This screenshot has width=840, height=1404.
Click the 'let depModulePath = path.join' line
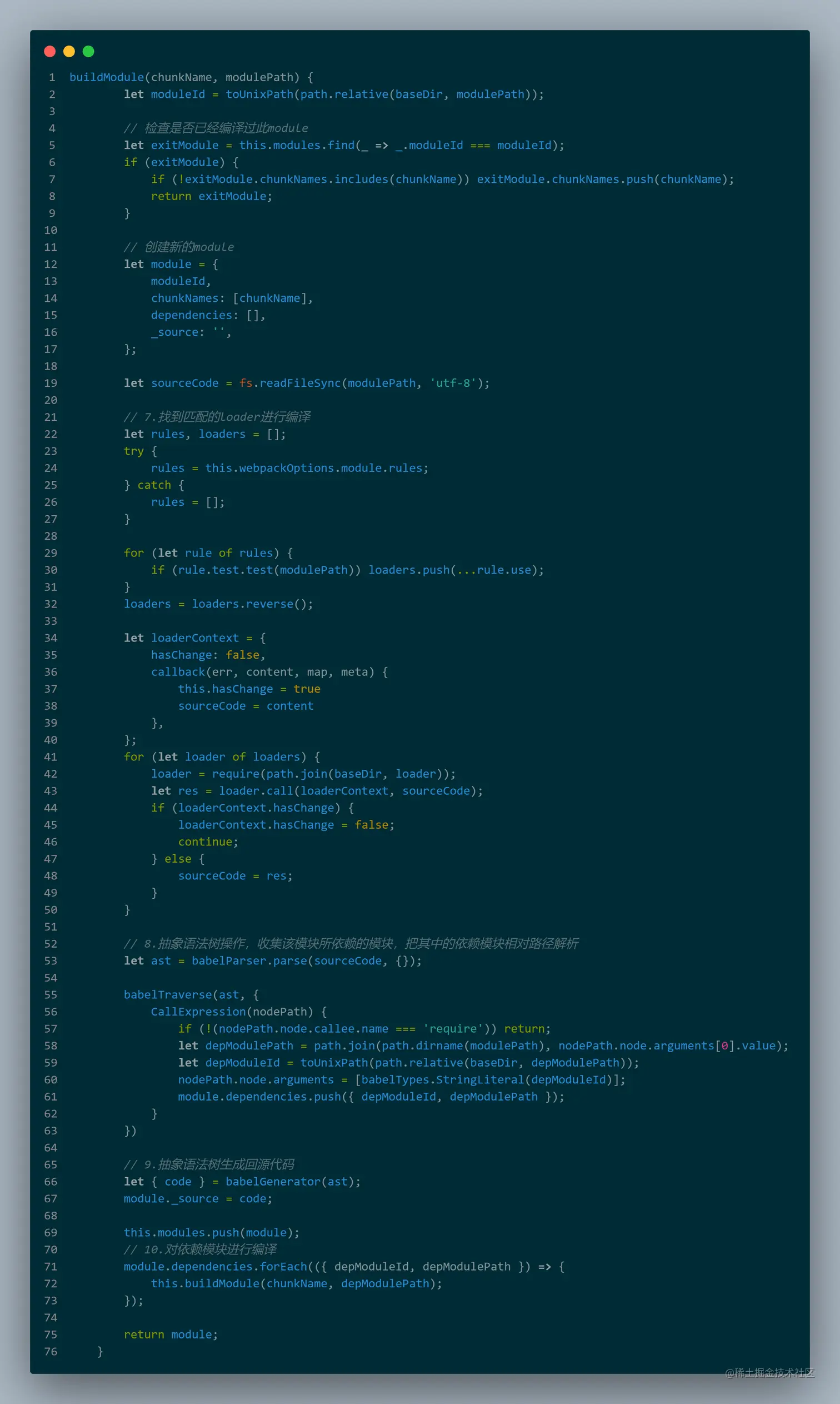pyautogui.click(x=483, y=1045)
